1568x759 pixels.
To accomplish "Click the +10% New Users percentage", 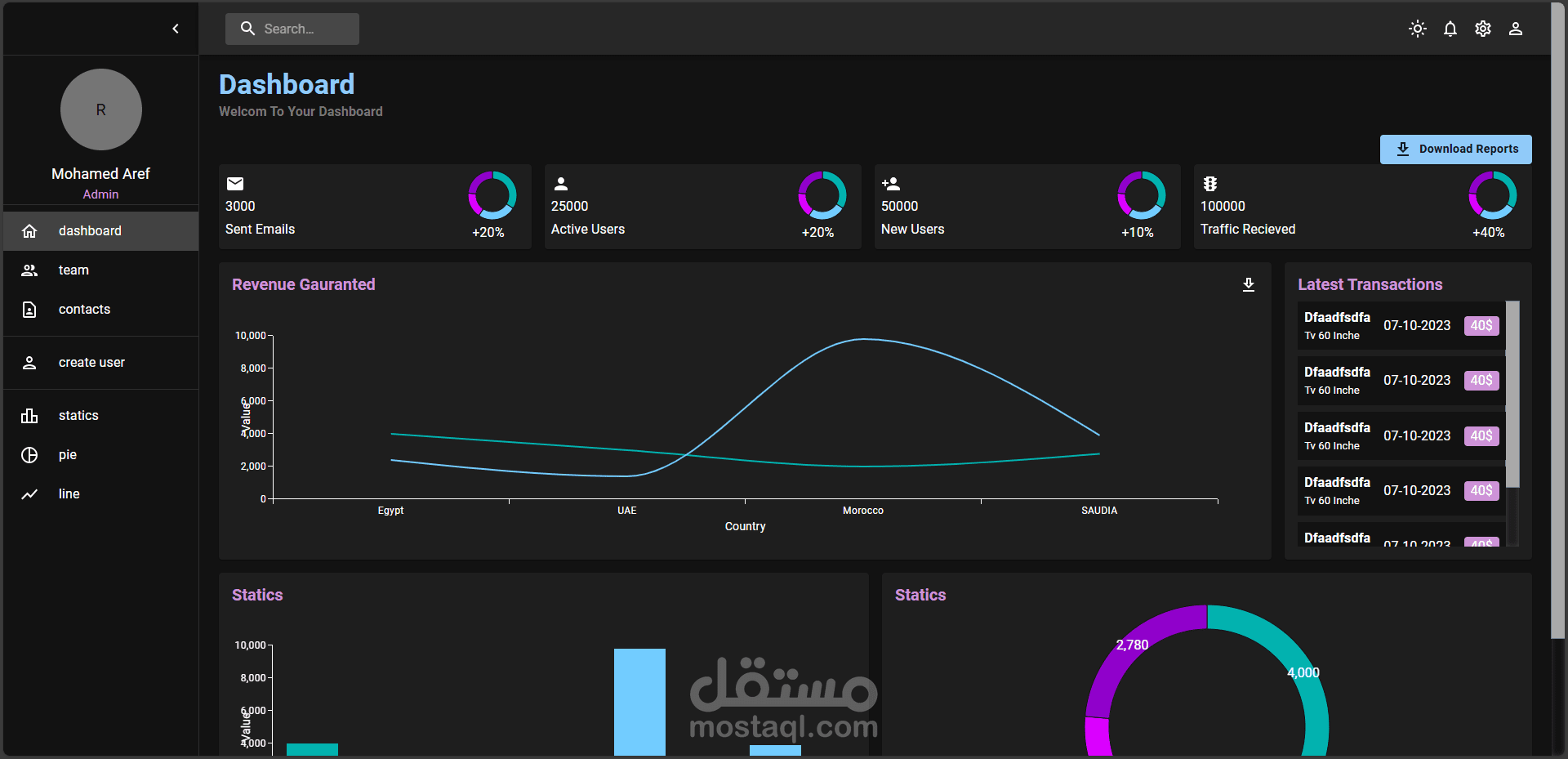I will coord(1138,233).
